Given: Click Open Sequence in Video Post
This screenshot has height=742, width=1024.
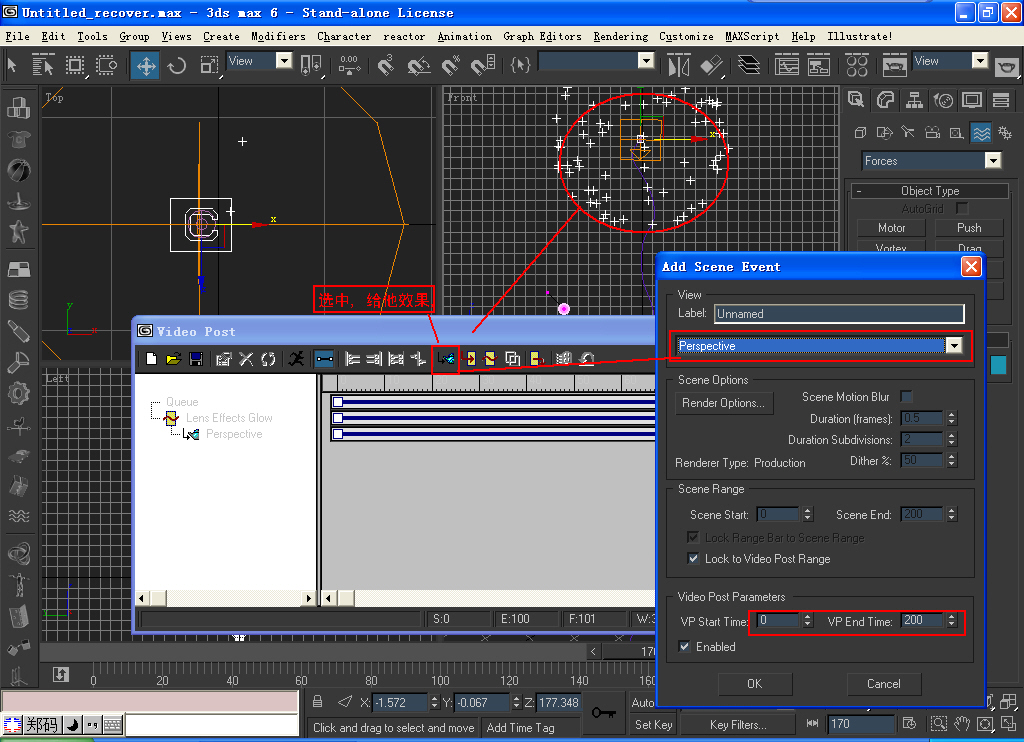Looking at the screenshot, I should [173, 359].
